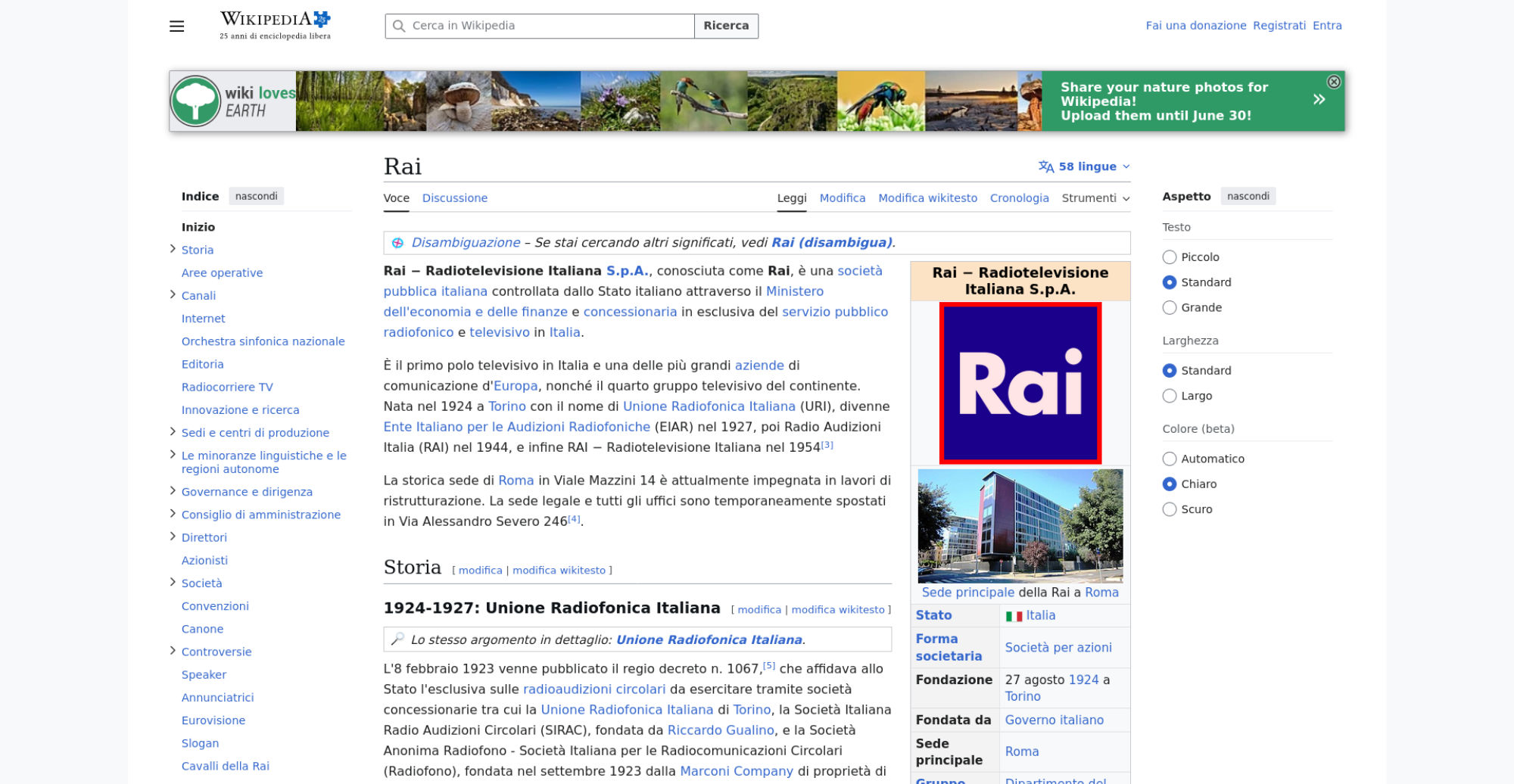
Task: Open the hamburger main menu icon
Action: pos(176,26)
